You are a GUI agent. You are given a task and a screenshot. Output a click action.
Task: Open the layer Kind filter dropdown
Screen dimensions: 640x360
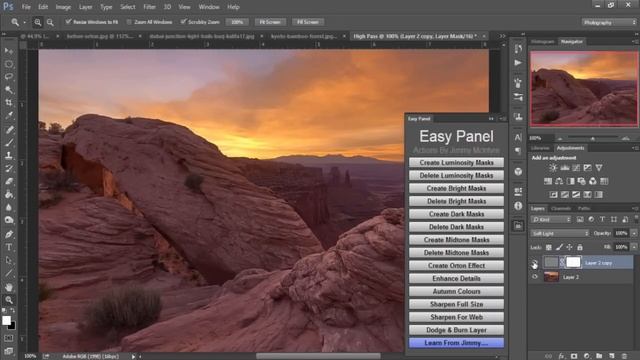551,220
